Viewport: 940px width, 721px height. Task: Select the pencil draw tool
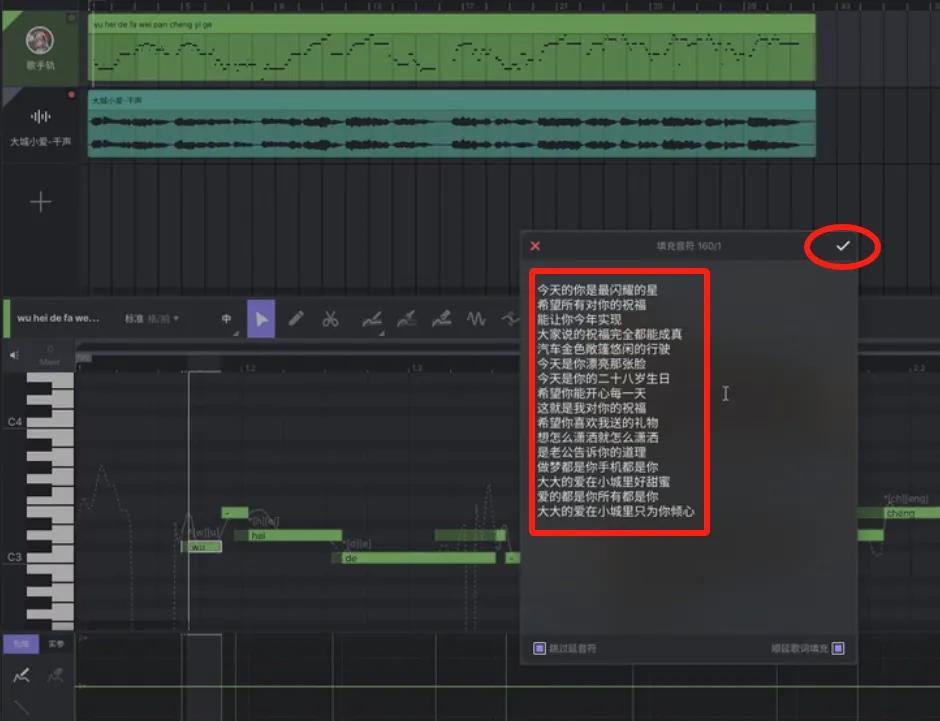tap(296, 319)
